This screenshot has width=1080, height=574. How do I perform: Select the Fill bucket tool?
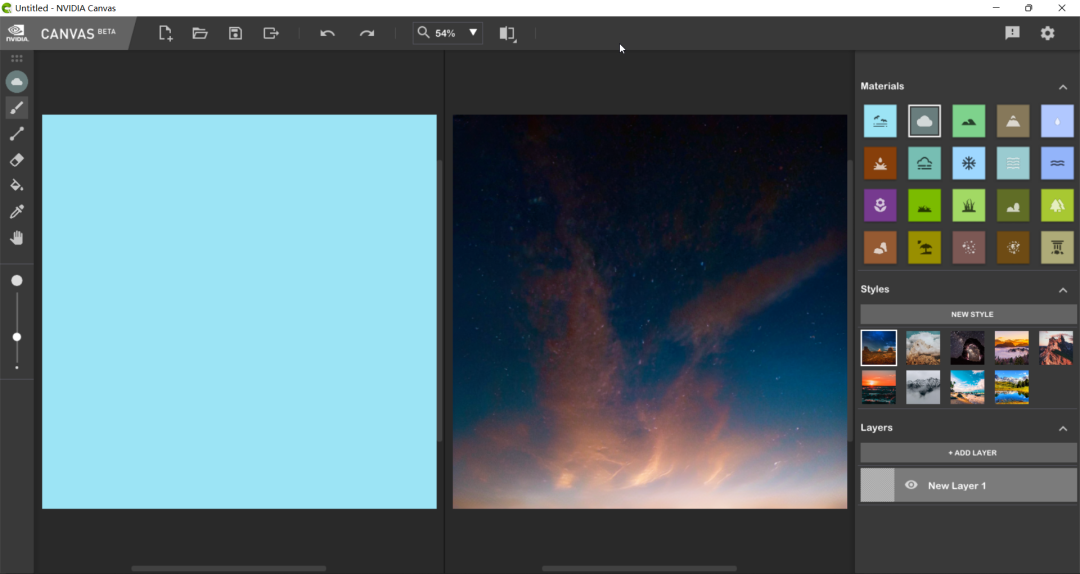click(17, 185)
